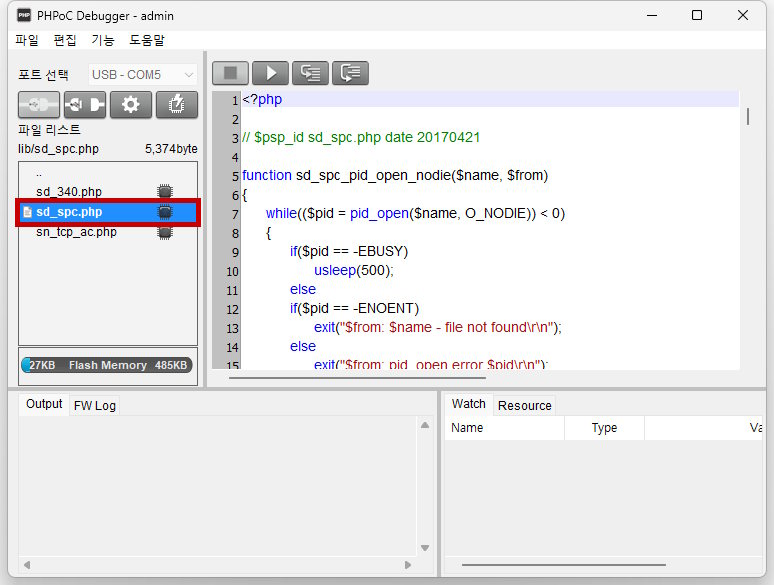The width and height of the screenshot is (774, 585).
Task: Click the disconnect plug icon
Action: coord(85,105)
